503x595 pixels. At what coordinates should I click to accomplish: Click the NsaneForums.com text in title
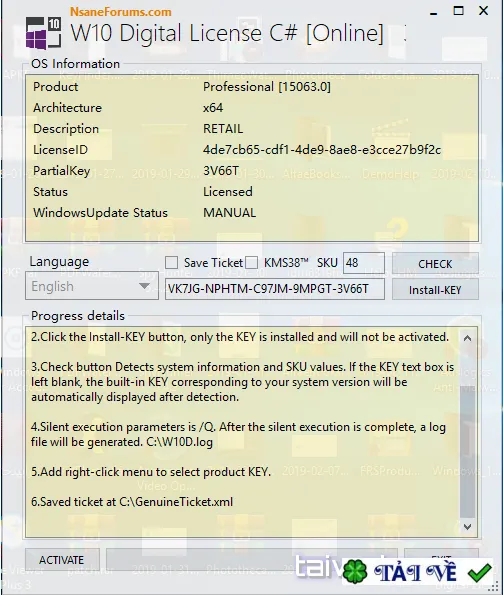point(121,12)
